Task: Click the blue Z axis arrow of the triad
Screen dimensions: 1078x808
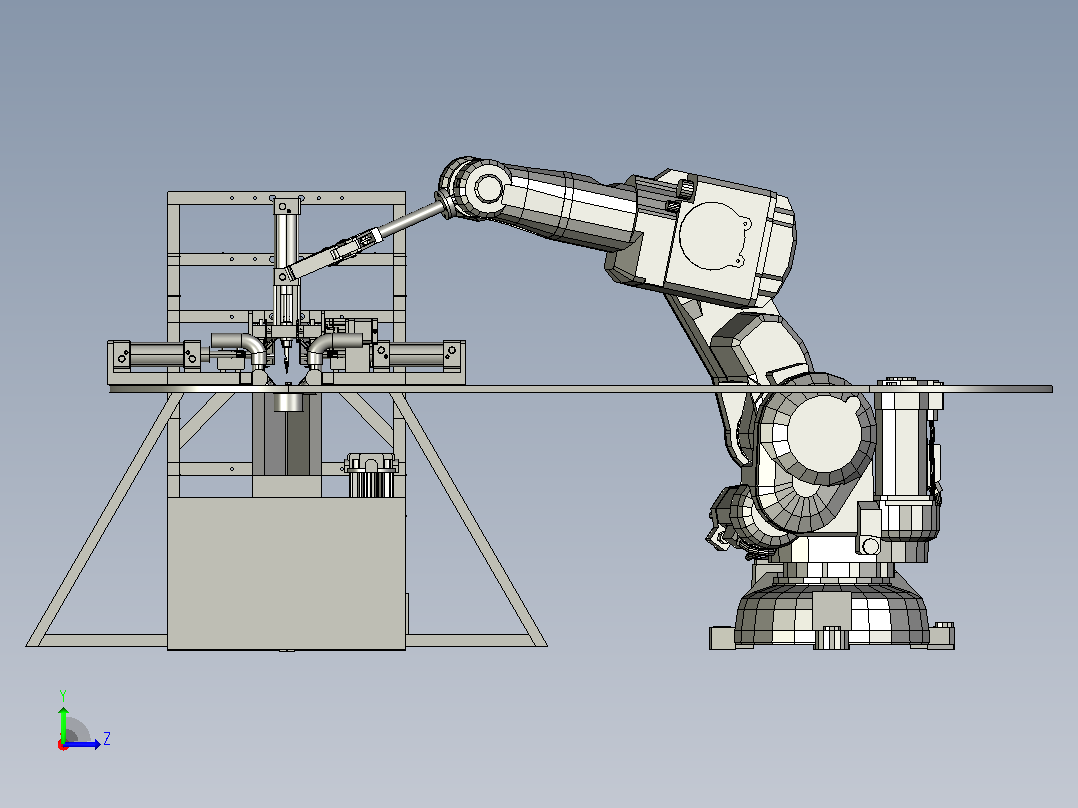Action: [83, 744]
